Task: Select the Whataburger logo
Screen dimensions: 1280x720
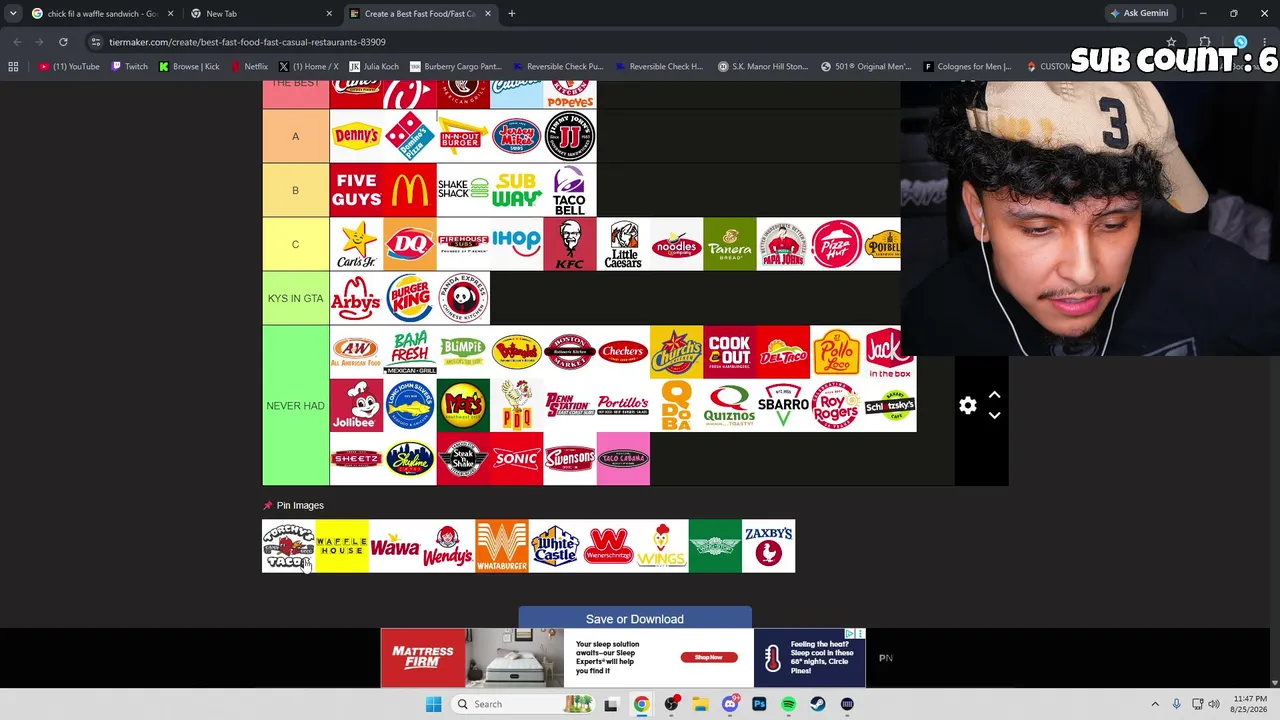Action: tap(502, 546)
